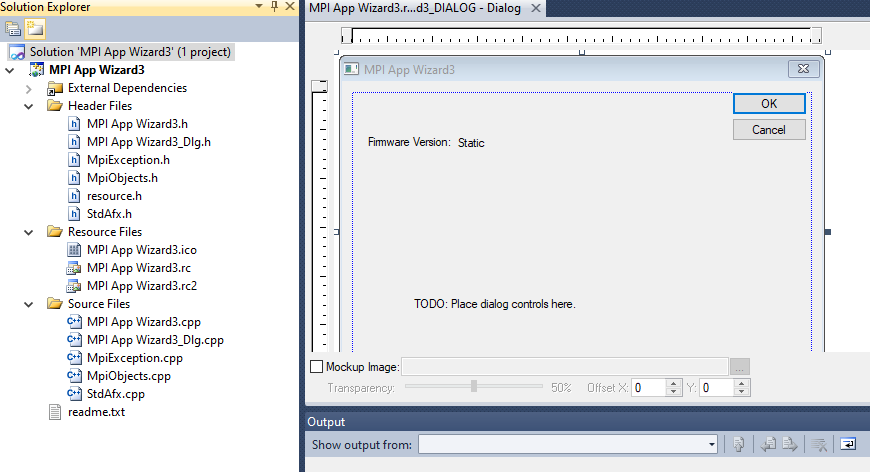Click the MpiObjects.cpp file icon

click(74, 376)
